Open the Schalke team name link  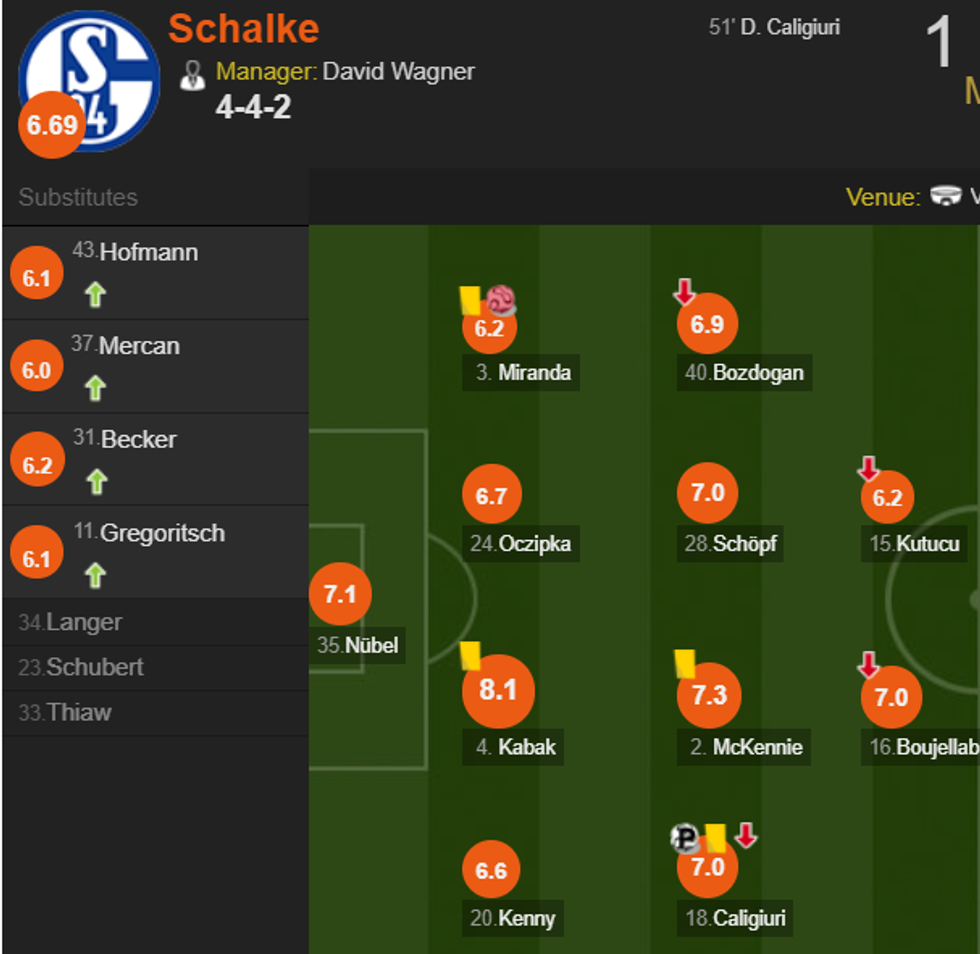243,28
